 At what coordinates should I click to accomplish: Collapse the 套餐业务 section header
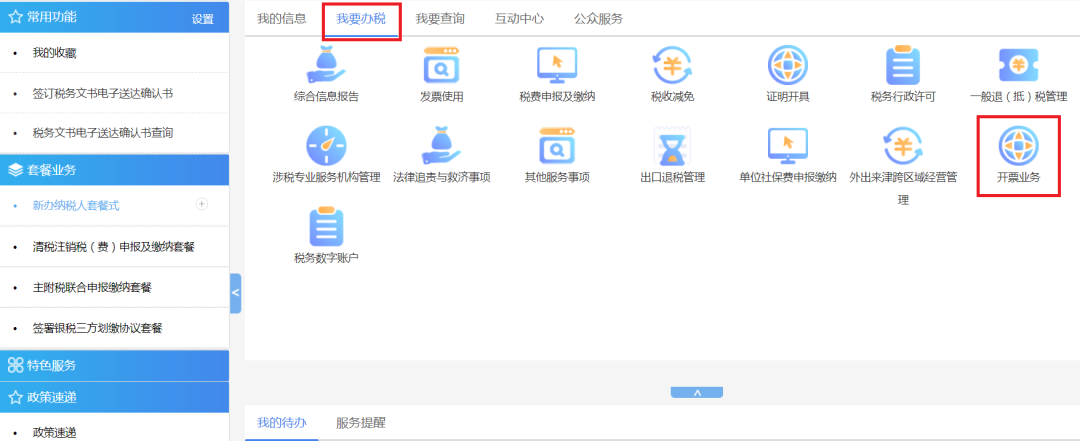point(114,169)
